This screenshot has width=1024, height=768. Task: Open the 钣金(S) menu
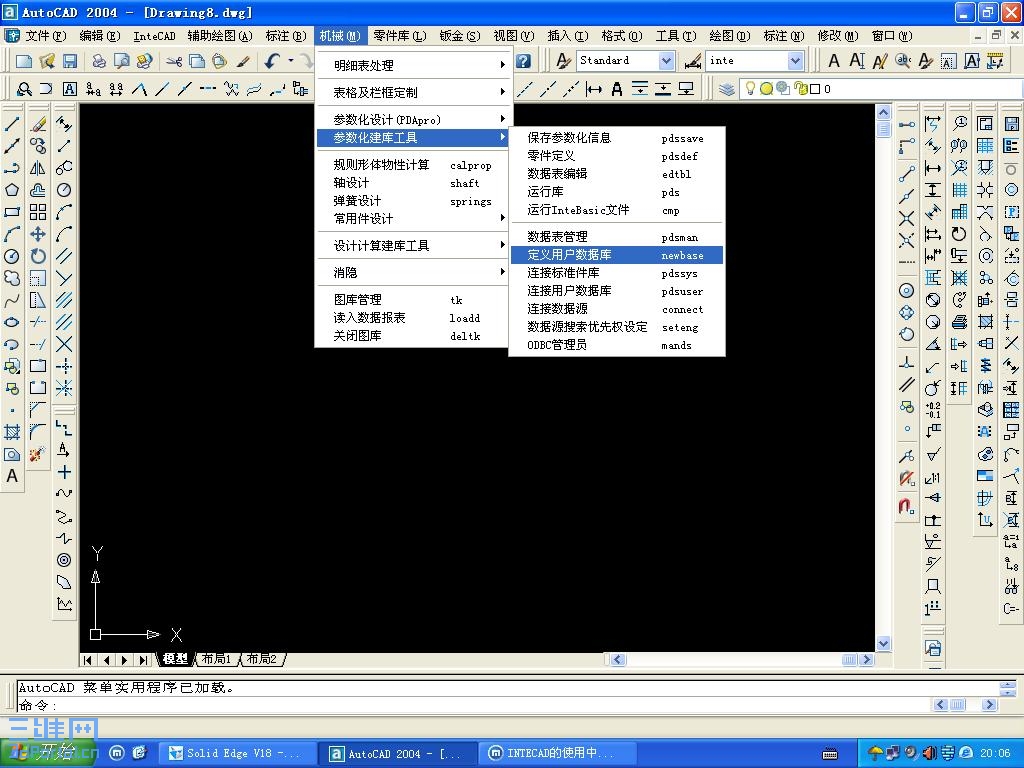click(460, 36)
